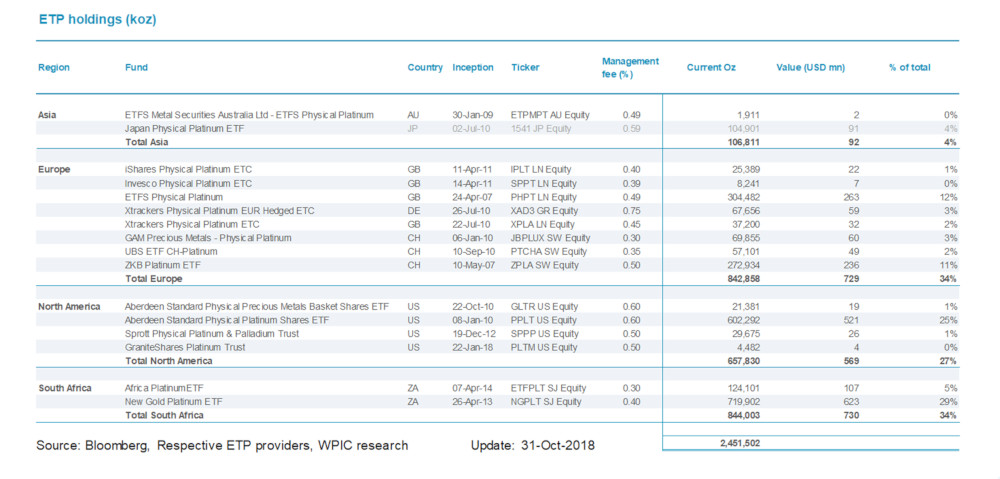The width and height of the screenshot is (1000, 479).
Task: Select ticker 'SPPT LN Equity'
Action: (543, 184)
